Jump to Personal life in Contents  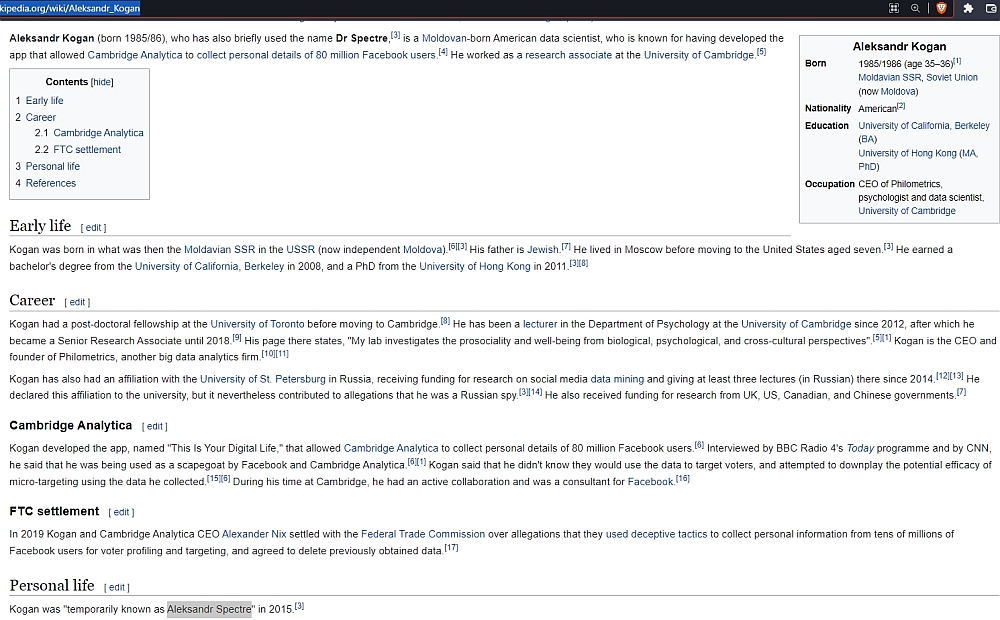tap(53, 166)
